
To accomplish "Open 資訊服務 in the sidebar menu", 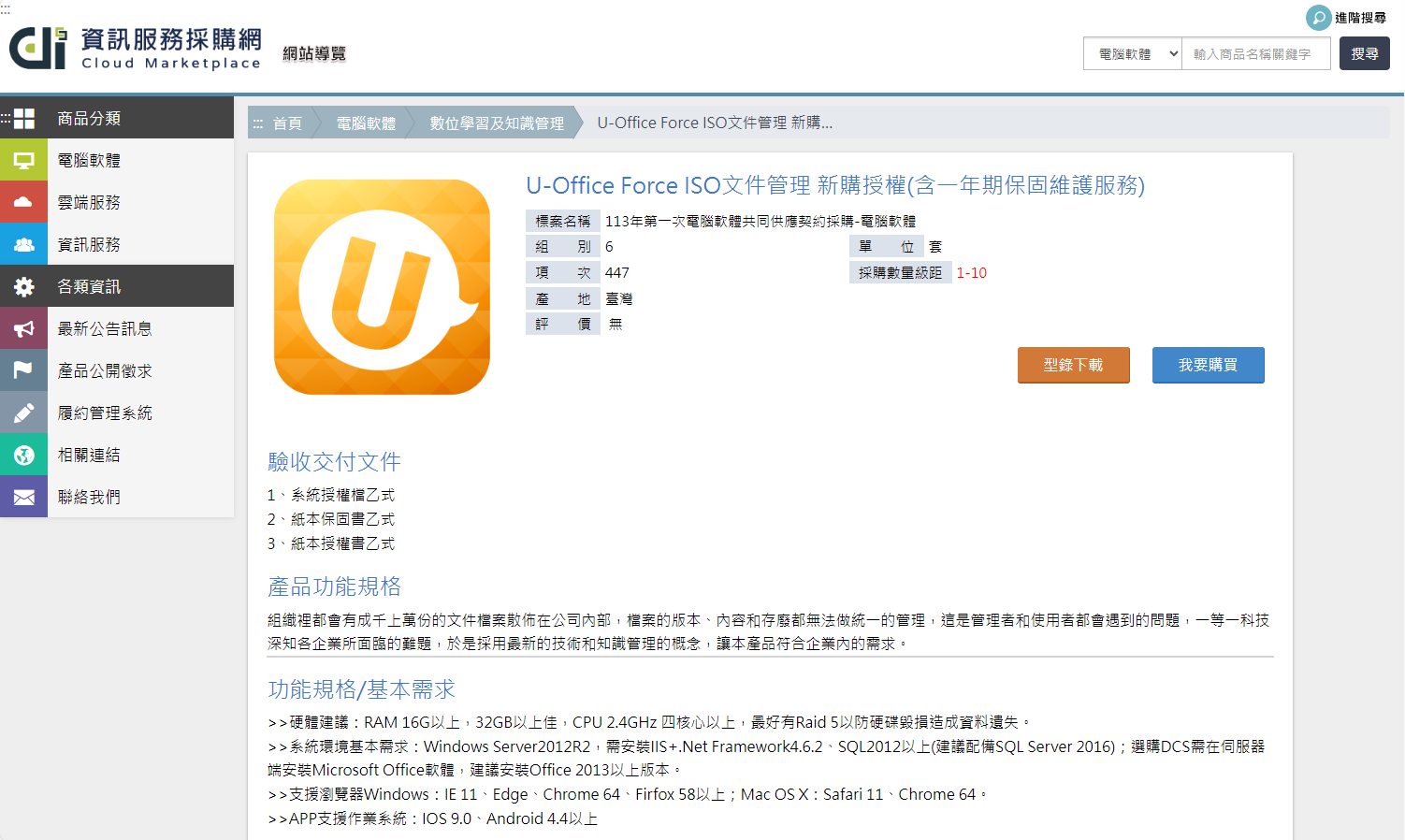I will [89, 244].
